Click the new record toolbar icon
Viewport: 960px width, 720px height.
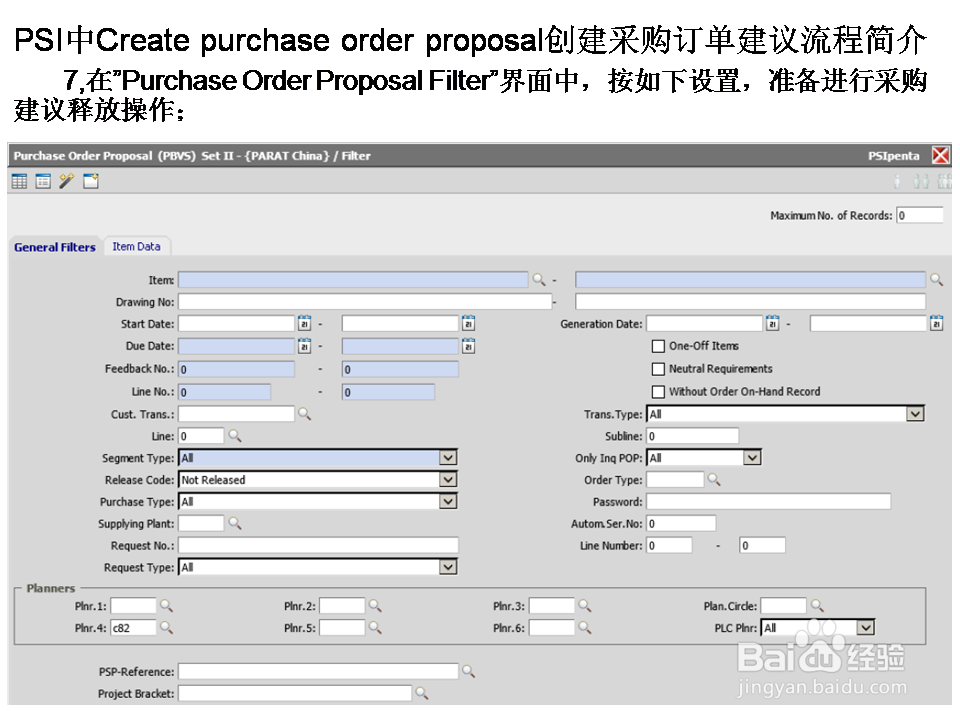pos(90,181)
